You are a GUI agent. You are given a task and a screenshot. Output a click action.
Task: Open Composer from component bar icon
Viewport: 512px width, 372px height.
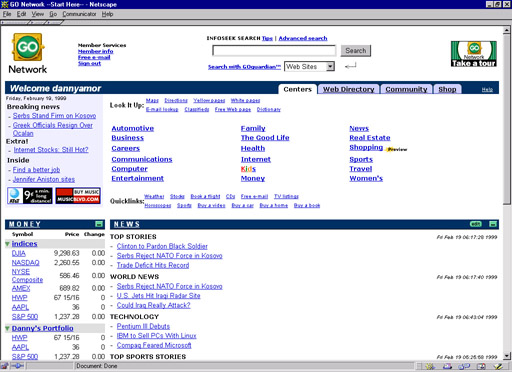(x=498, y=366)
